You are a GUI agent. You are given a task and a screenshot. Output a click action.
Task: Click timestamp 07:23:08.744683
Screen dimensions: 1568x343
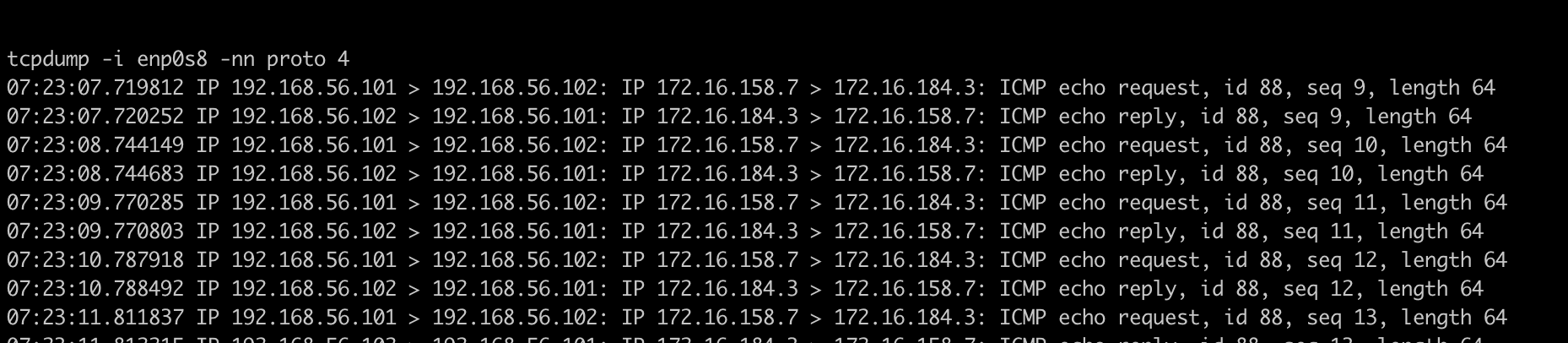(x=95, y=174)
